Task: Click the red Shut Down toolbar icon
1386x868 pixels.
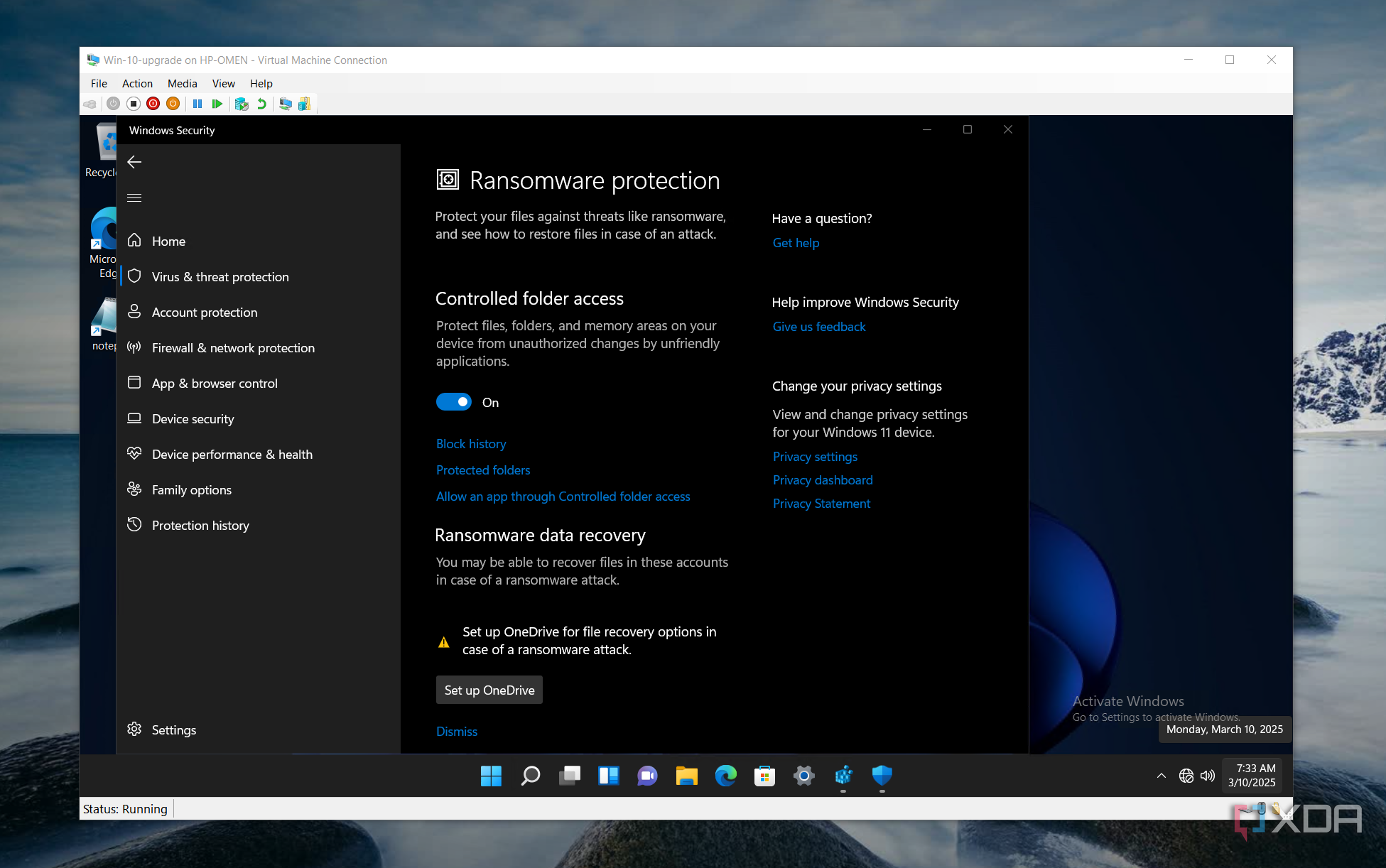Action: click(153, 104)
